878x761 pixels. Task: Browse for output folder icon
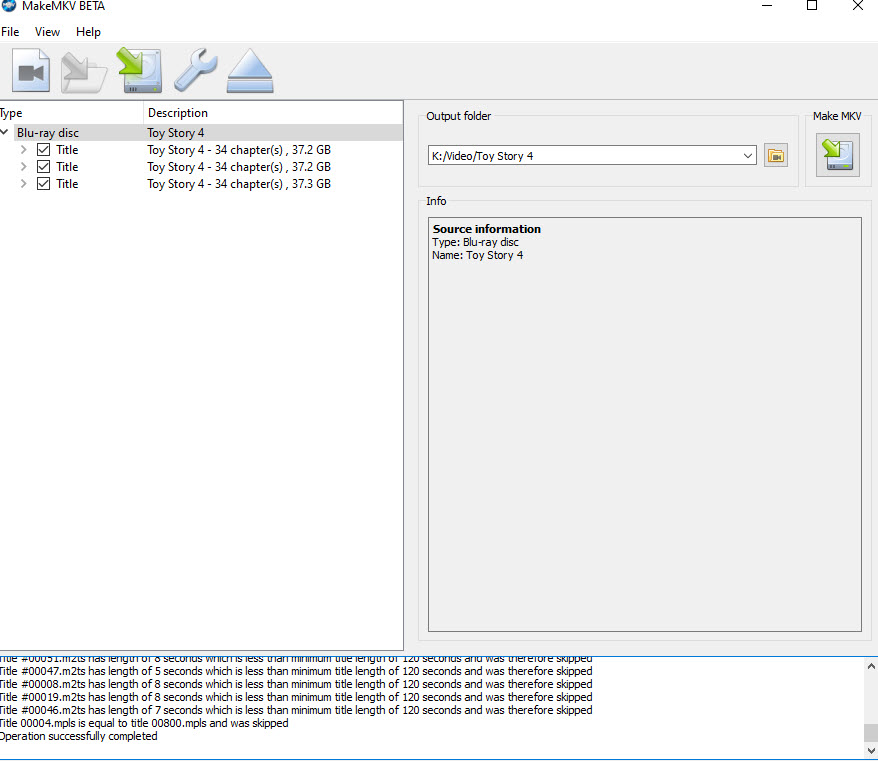tap(776, 156)
